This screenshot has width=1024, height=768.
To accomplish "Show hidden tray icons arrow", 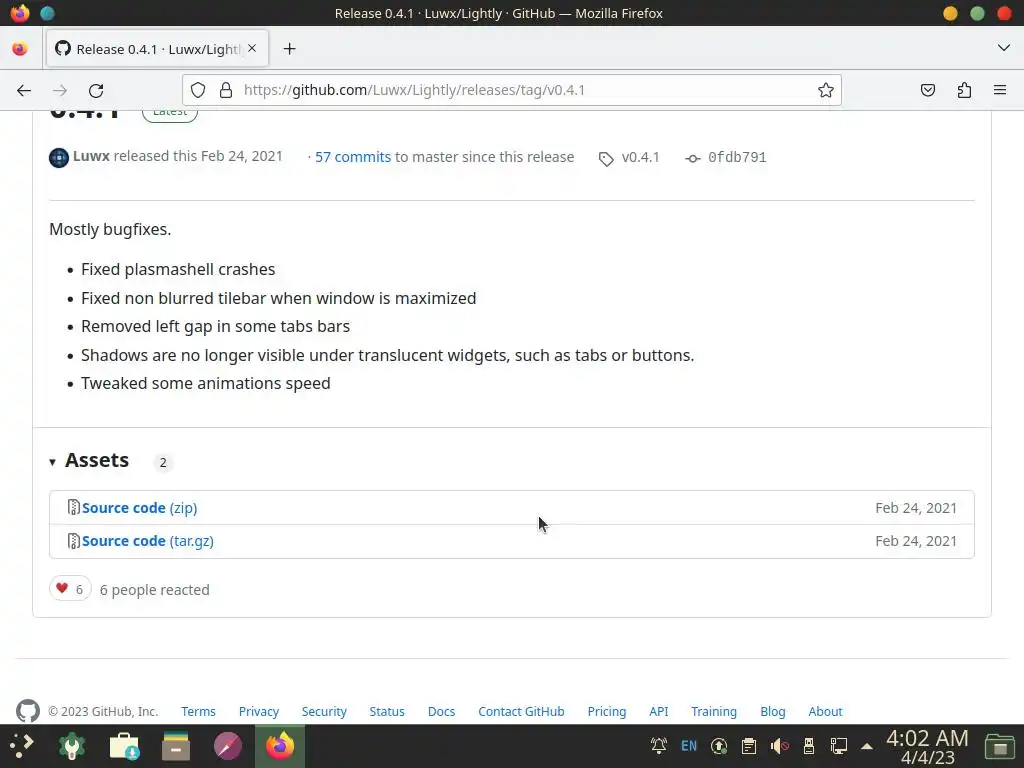I will coord(867,746).
